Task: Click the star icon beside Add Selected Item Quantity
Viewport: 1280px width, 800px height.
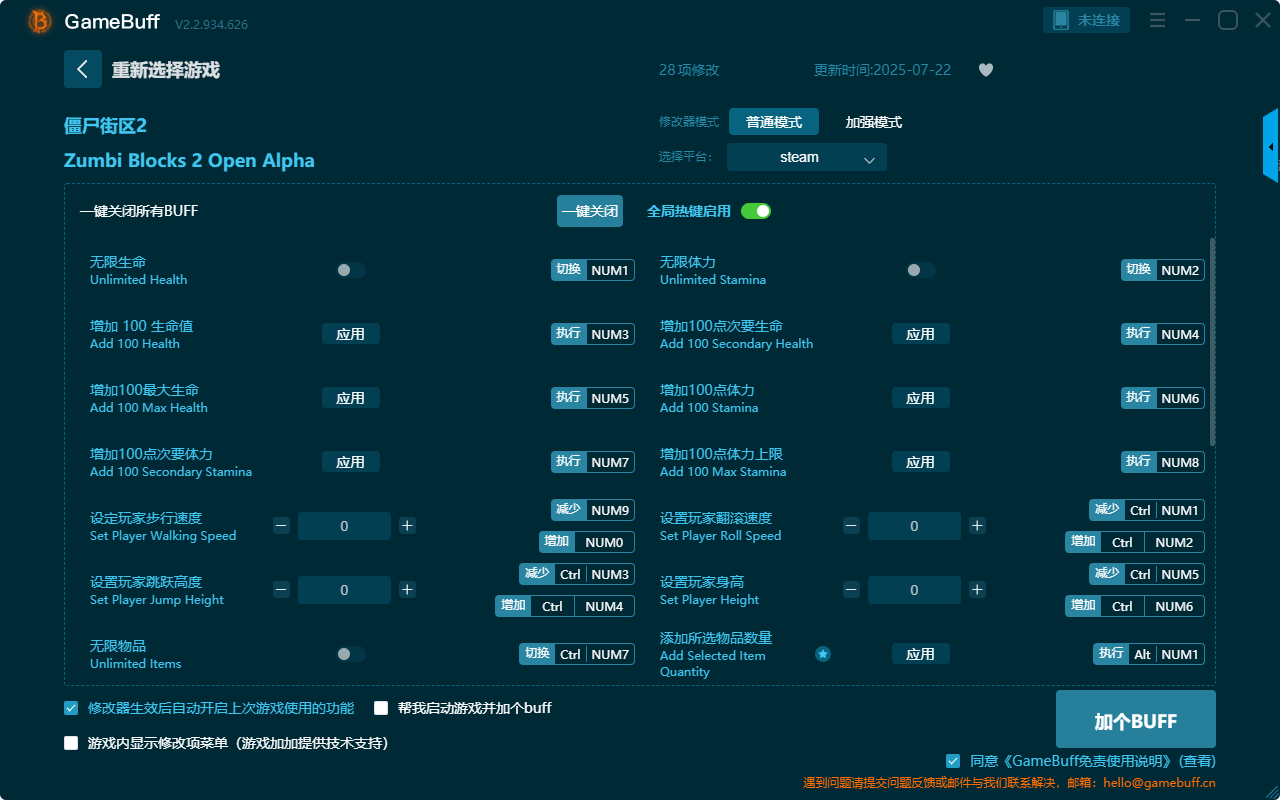Action: [823, 654]
